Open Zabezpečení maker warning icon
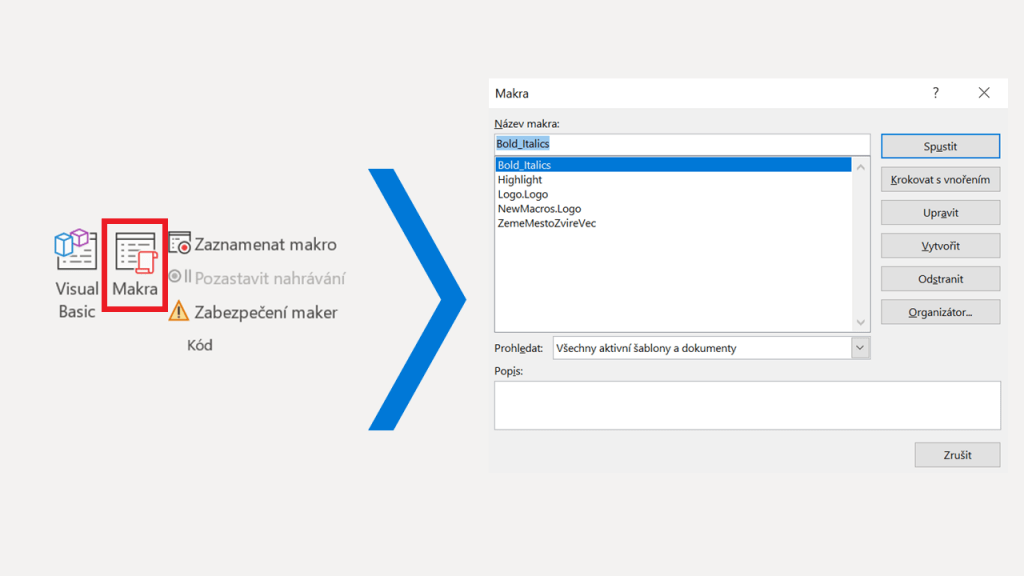 click(x=179, y=311)
